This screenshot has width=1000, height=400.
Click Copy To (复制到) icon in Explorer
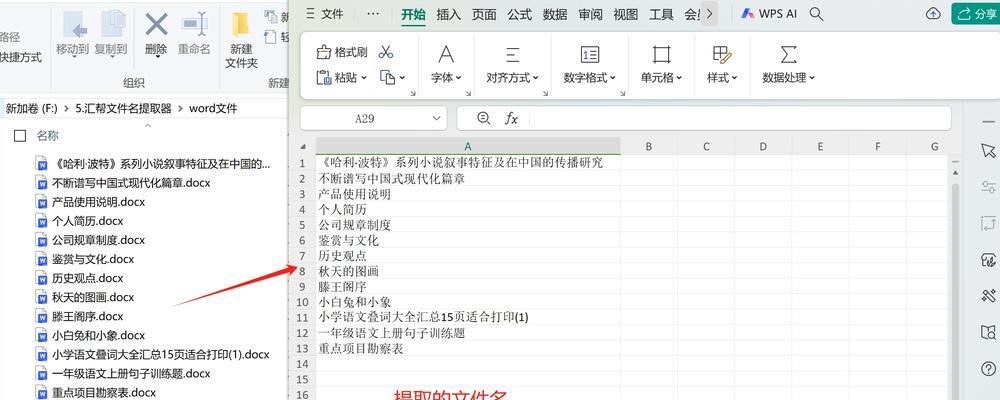click(x=113, y=24)
